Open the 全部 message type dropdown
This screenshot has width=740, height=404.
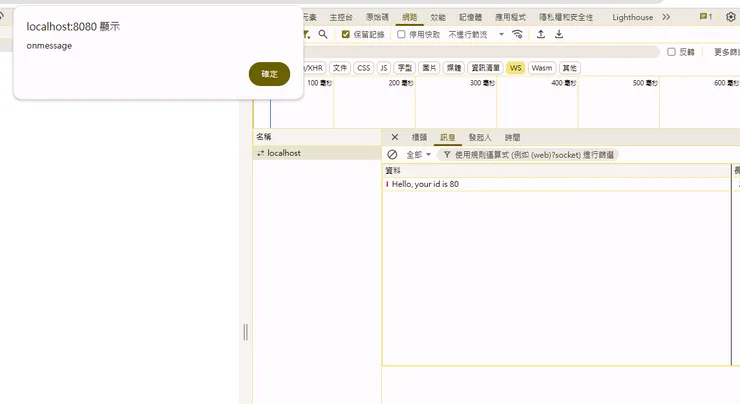[x=418, y=155]
